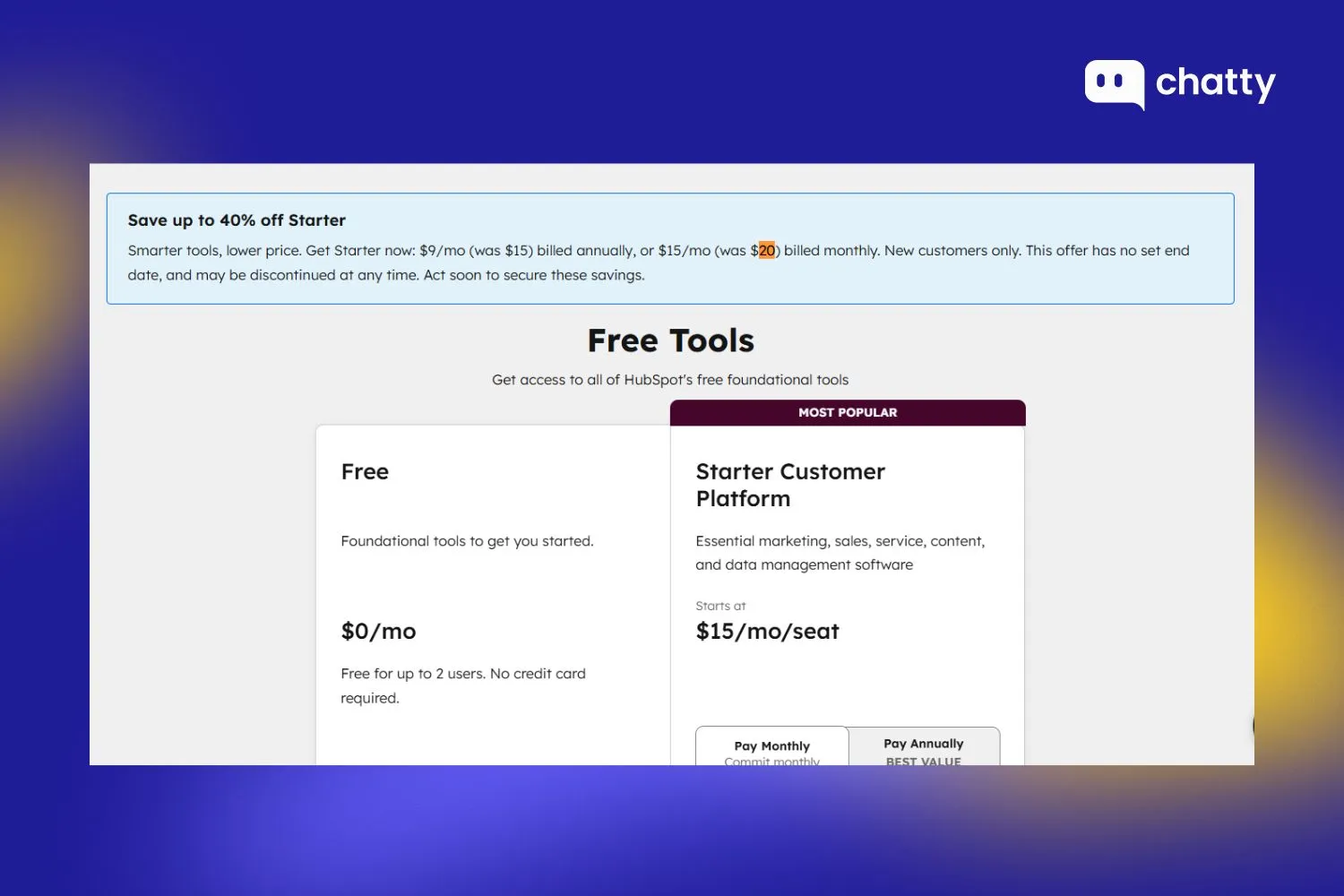The width and height of the screenshot is (1344, 896).
Task: Click the 'Starts at' label
Action: (x=720, y=607)
